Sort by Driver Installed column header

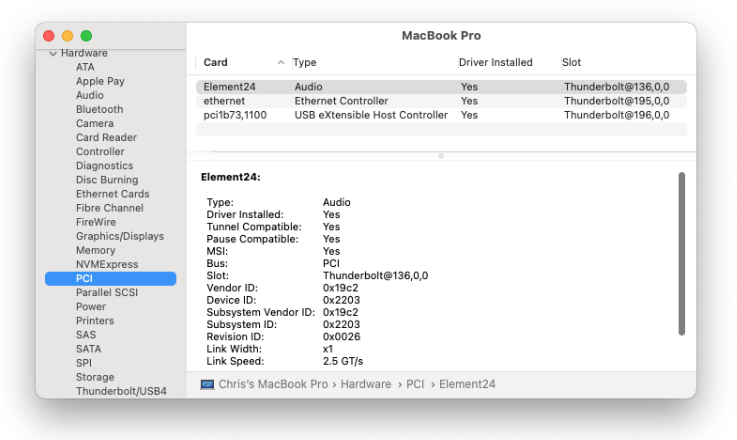pos(495,63)
